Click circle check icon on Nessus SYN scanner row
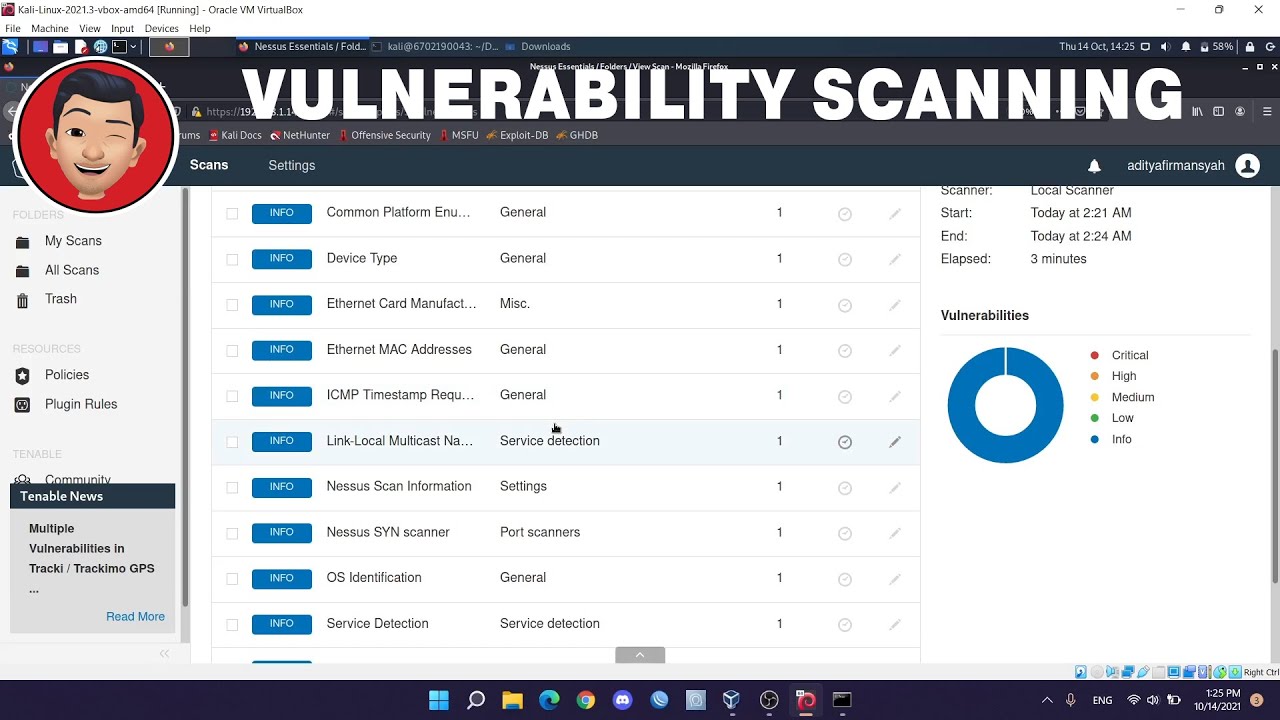Viewport: 1280px width, 720px height. (845, 533)
